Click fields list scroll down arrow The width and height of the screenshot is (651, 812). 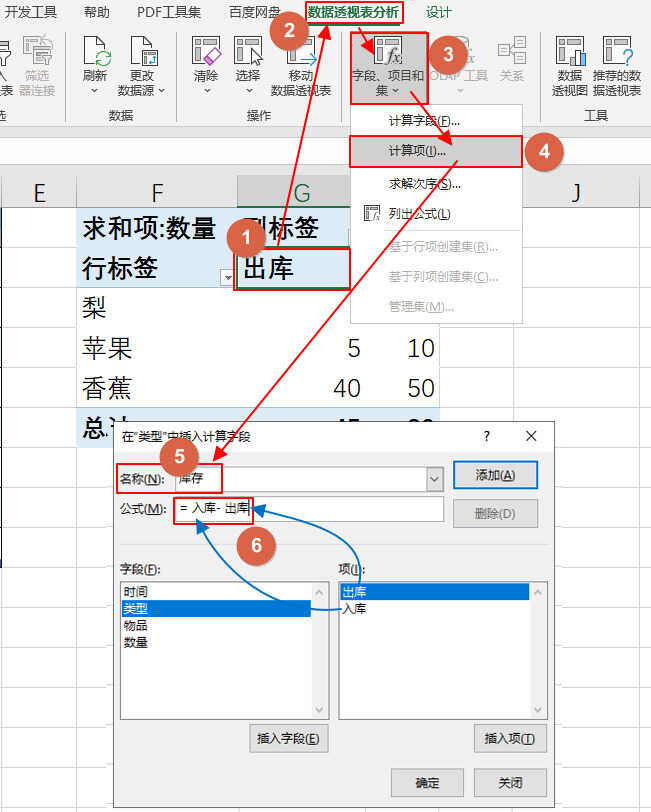[x=320, y=709]
